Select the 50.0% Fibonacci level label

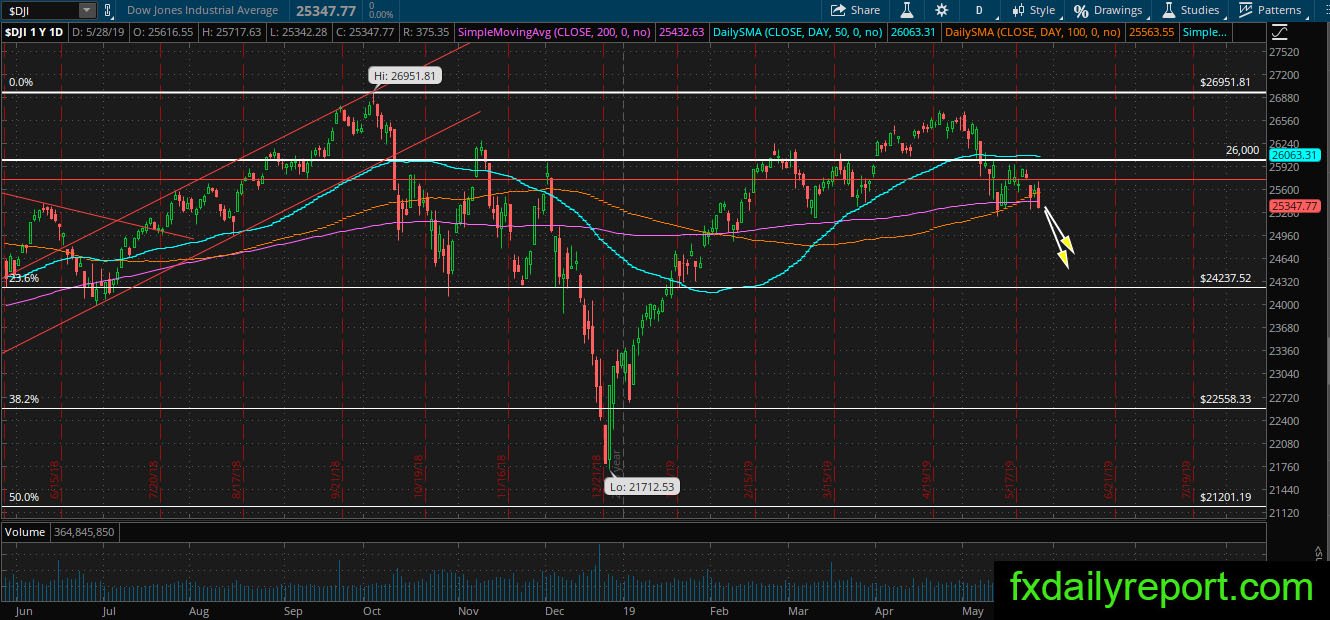click(23, 497)
